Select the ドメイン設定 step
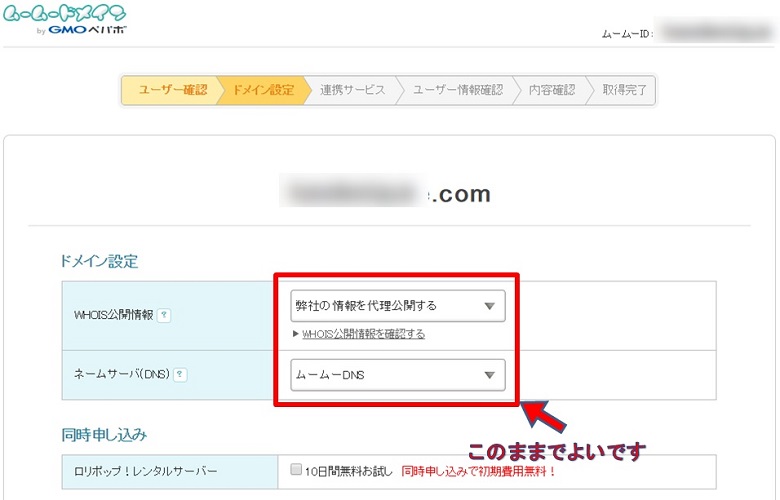The height and width of the screenshot is (500, 780). pyautogui.click(x=263, y=90)
